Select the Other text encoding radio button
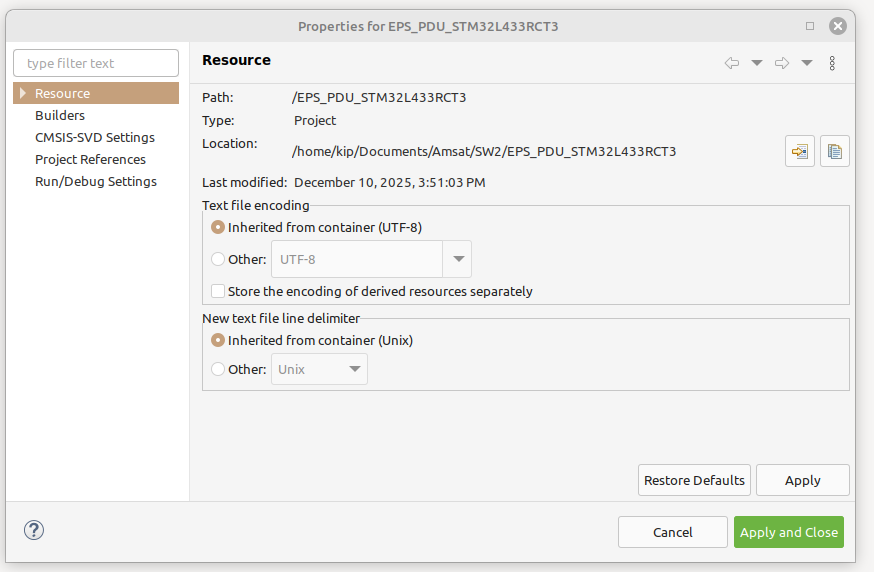The width and height of the screenshot is (874, 572). [219, 259]
